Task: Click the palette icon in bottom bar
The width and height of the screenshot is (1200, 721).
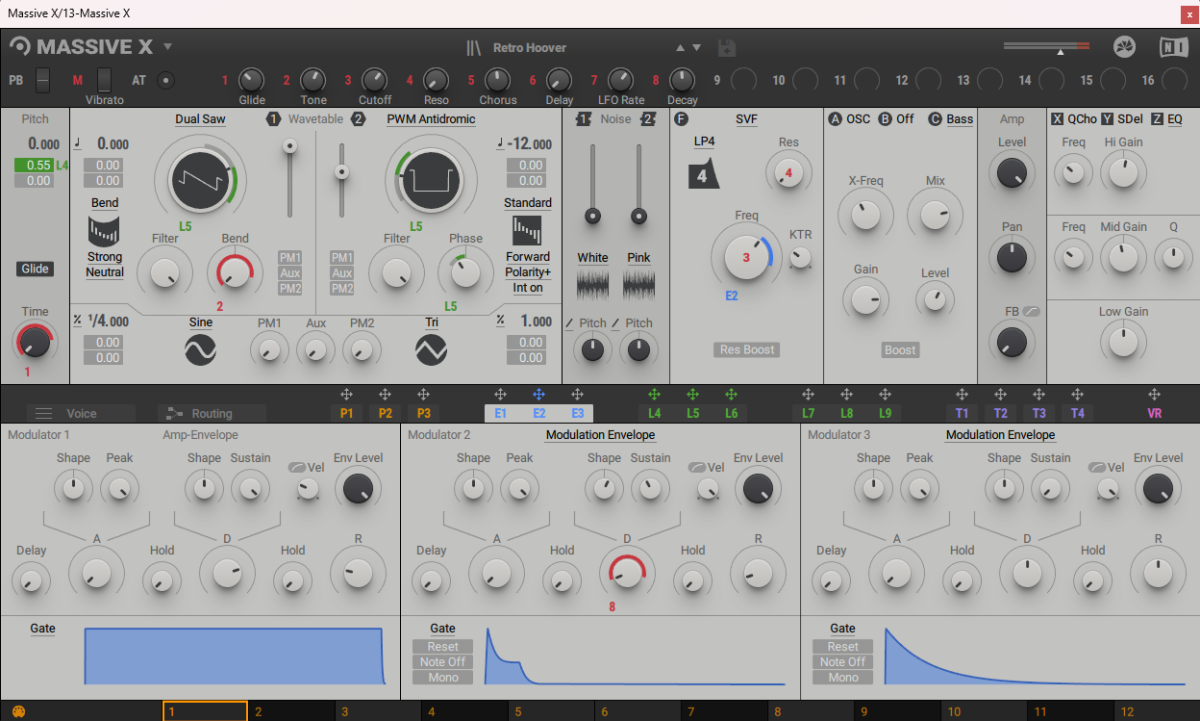Action: point(18,712)
